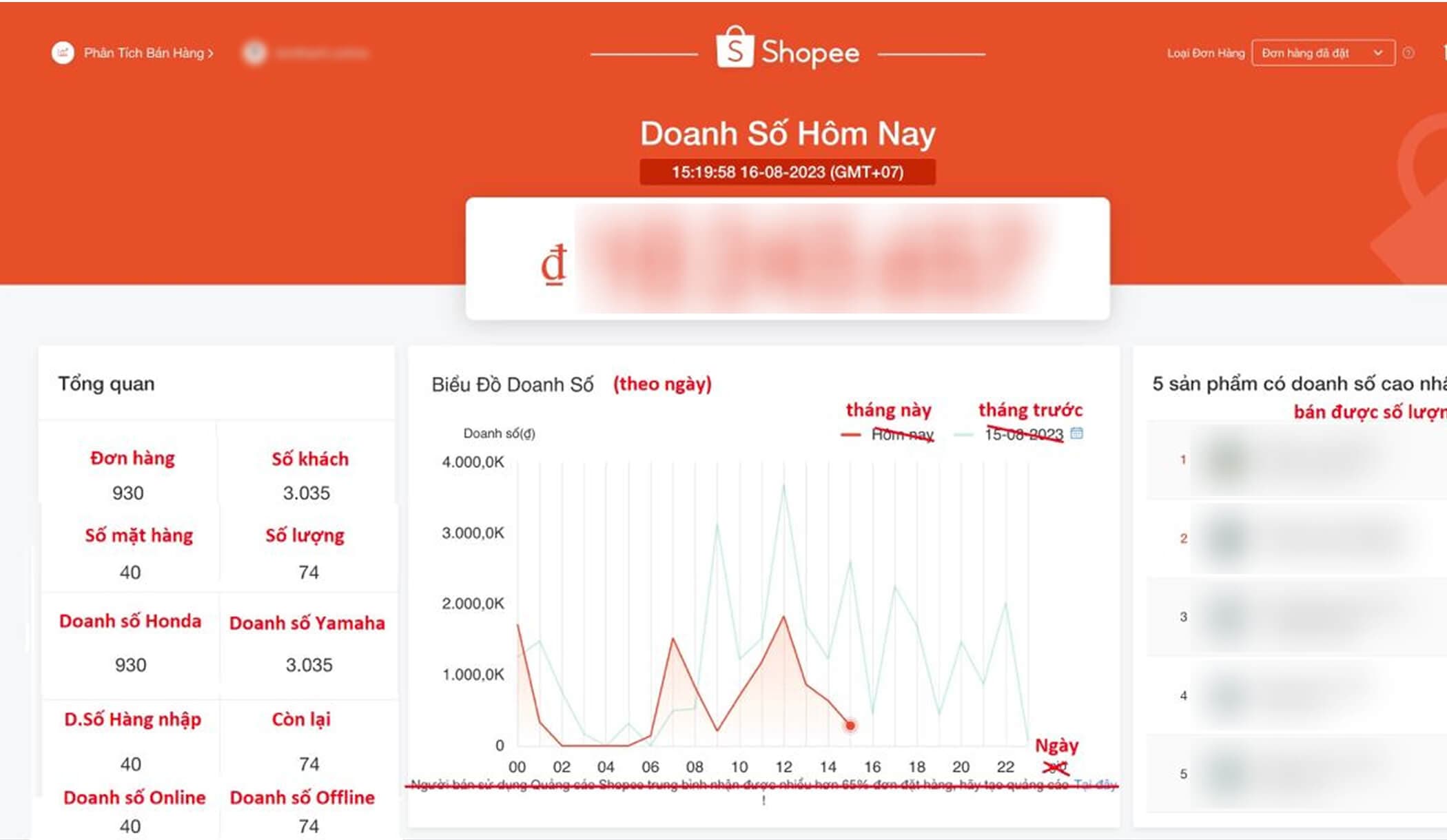Select the Tổng quan panel header
The image size is (1447, 840).
pos(106,384)
